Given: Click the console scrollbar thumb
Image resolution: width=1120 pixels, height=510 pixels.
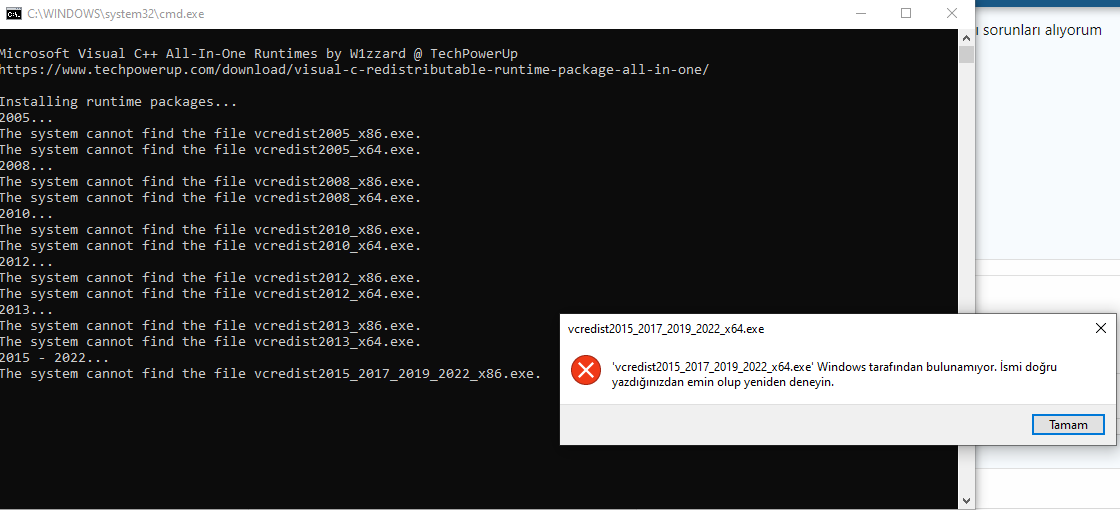Looking at the screenshot, I should pyautogui.click(x=966, y=54).
